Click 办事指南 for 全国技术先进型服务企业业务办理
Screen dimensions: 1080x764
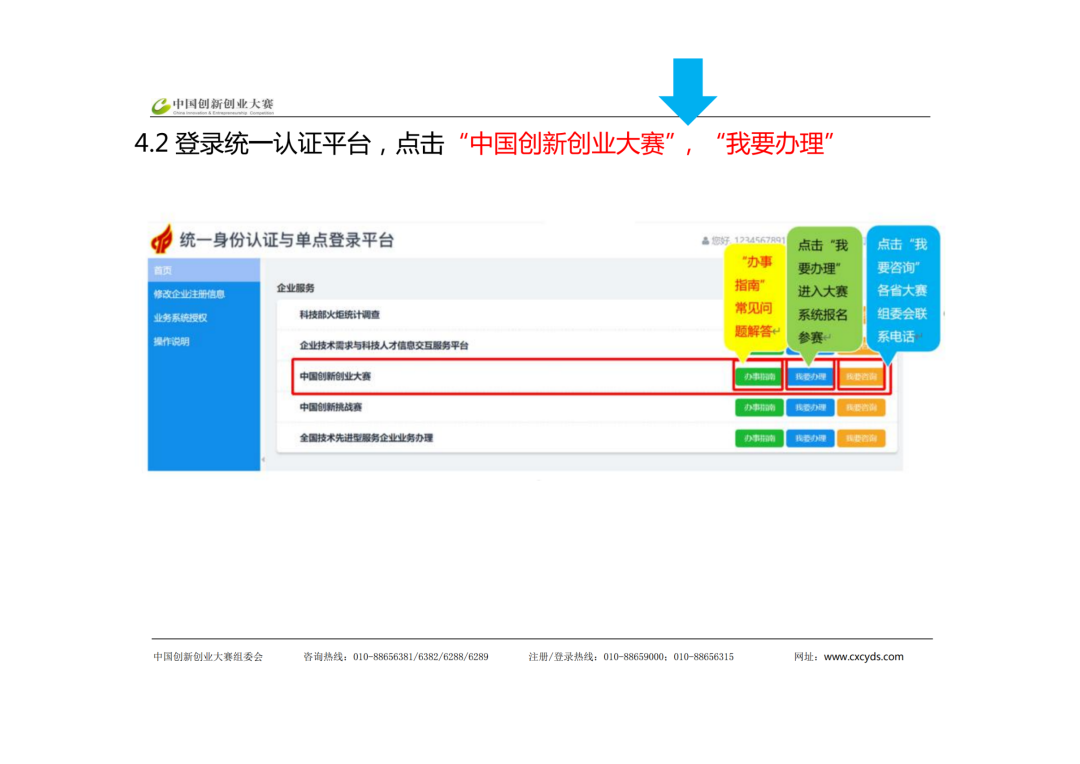pyautogui.click(x=759, y=439)
